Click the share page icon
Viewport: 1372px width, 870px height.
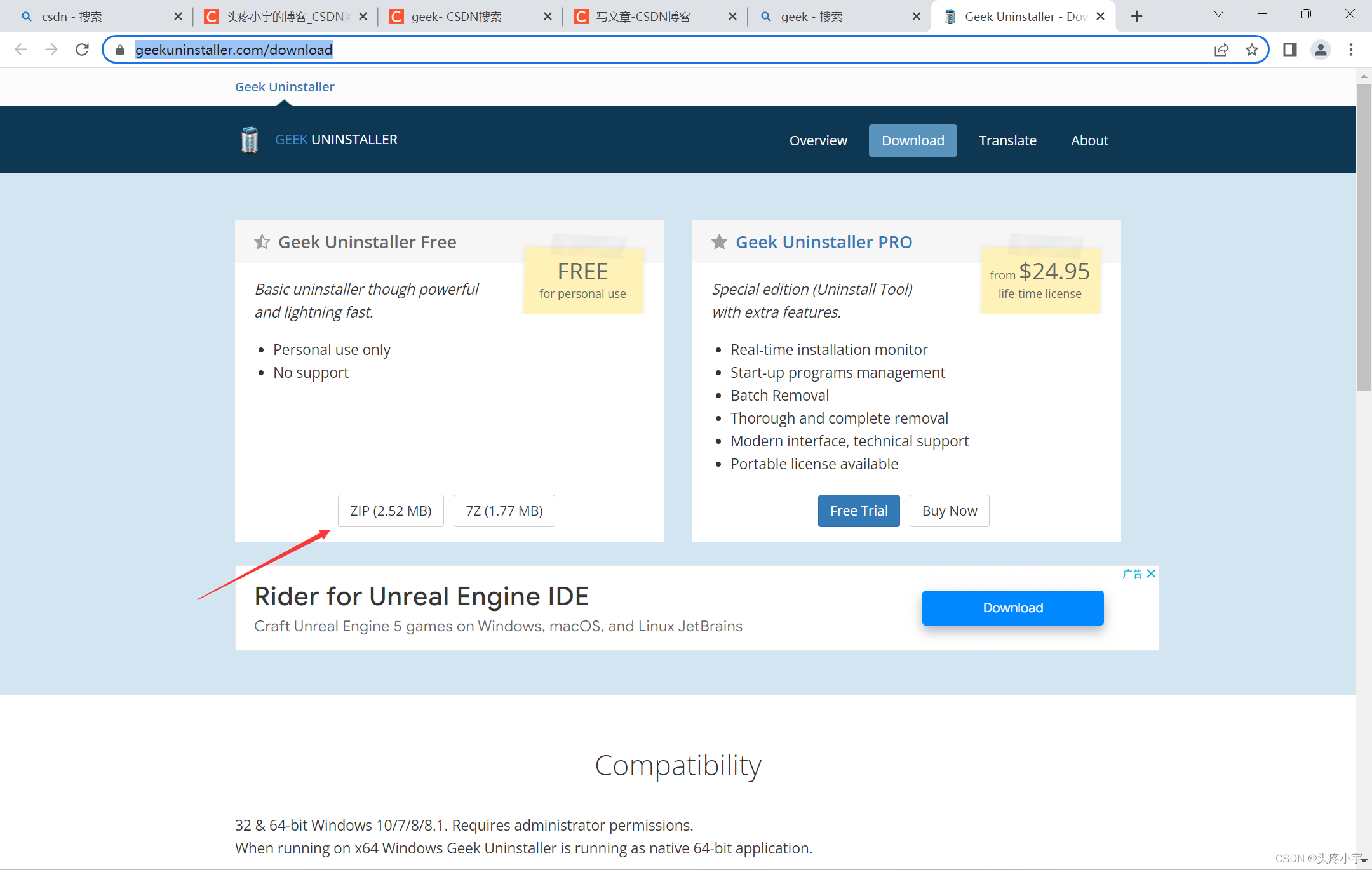[1221, 50]
